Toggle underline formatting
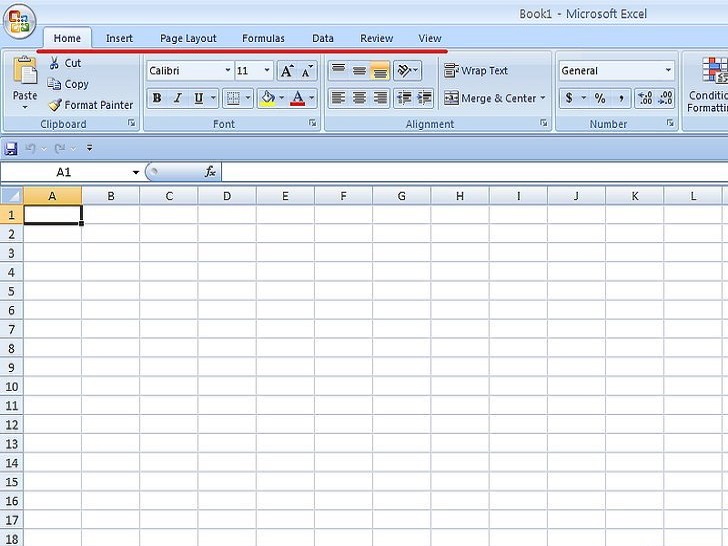728x546 pixels. (x=199, y=98)
